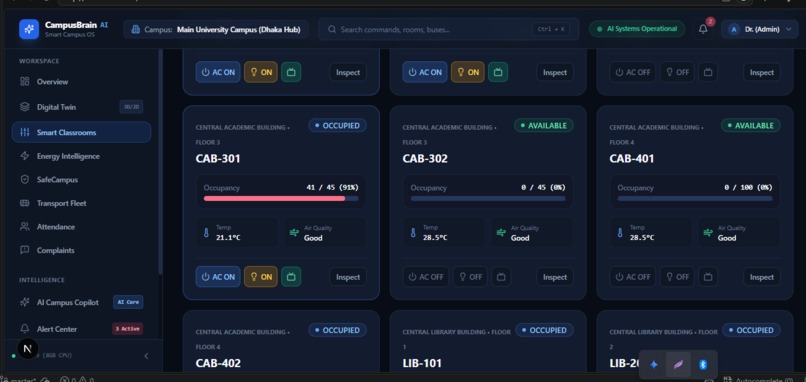The image size is (806, 382).
Task: Click the Transport Fleet bus icon
Action: pyautogui.click(x=25, y=203)
